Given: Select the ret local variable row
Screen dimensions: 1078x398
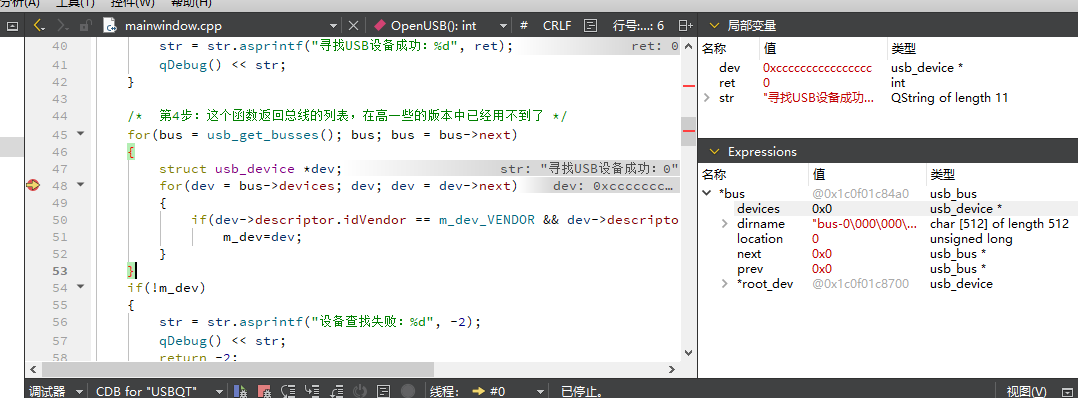Looking at the screenshot, I should coord(888,83).
